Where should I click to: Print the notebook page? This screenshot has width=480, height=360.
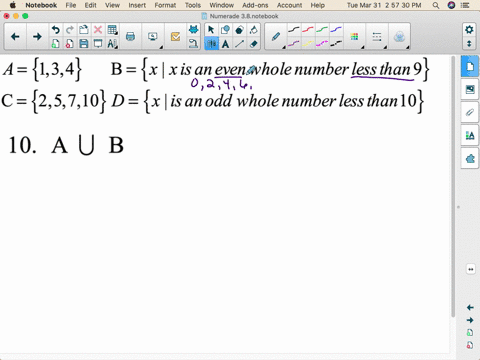pyautogui.click(x=130, y=37)
